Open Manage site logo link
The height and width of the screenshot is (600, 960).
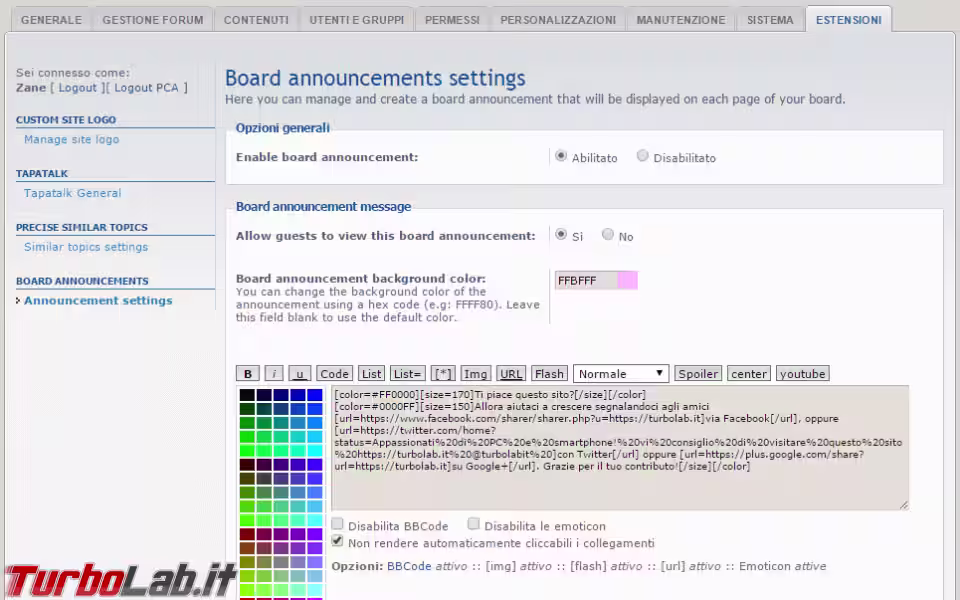(72, 140)
